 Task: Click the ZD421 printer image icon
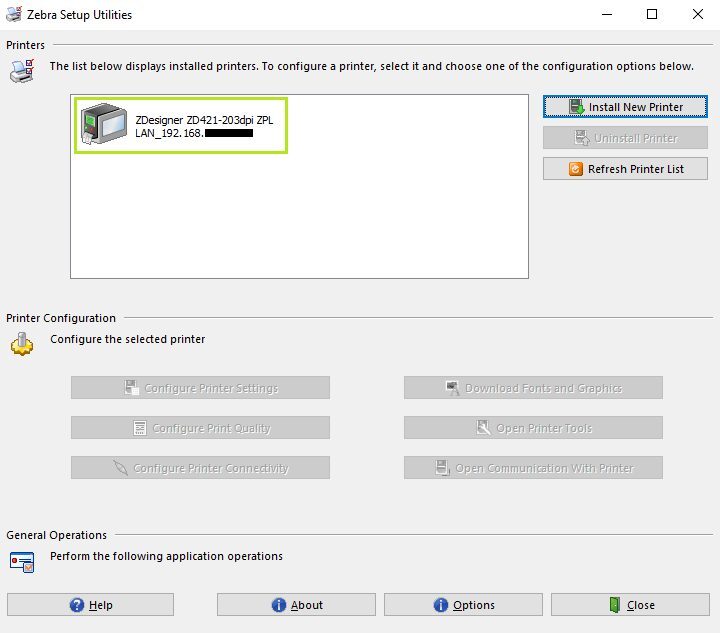click(104, 124)
